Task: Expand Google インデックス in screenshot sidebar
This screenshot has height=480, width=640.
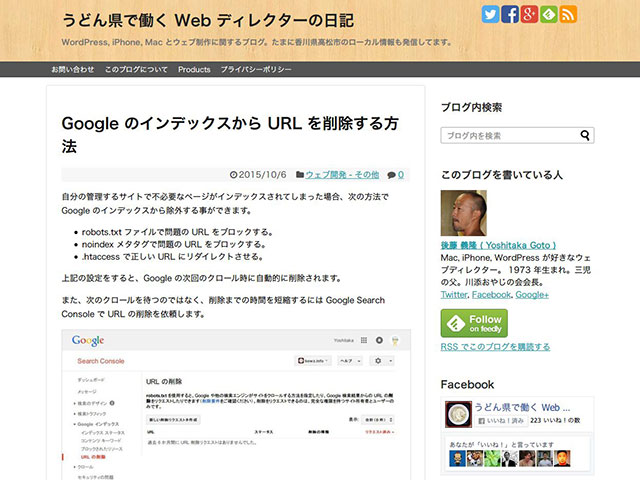Action: 96,424
